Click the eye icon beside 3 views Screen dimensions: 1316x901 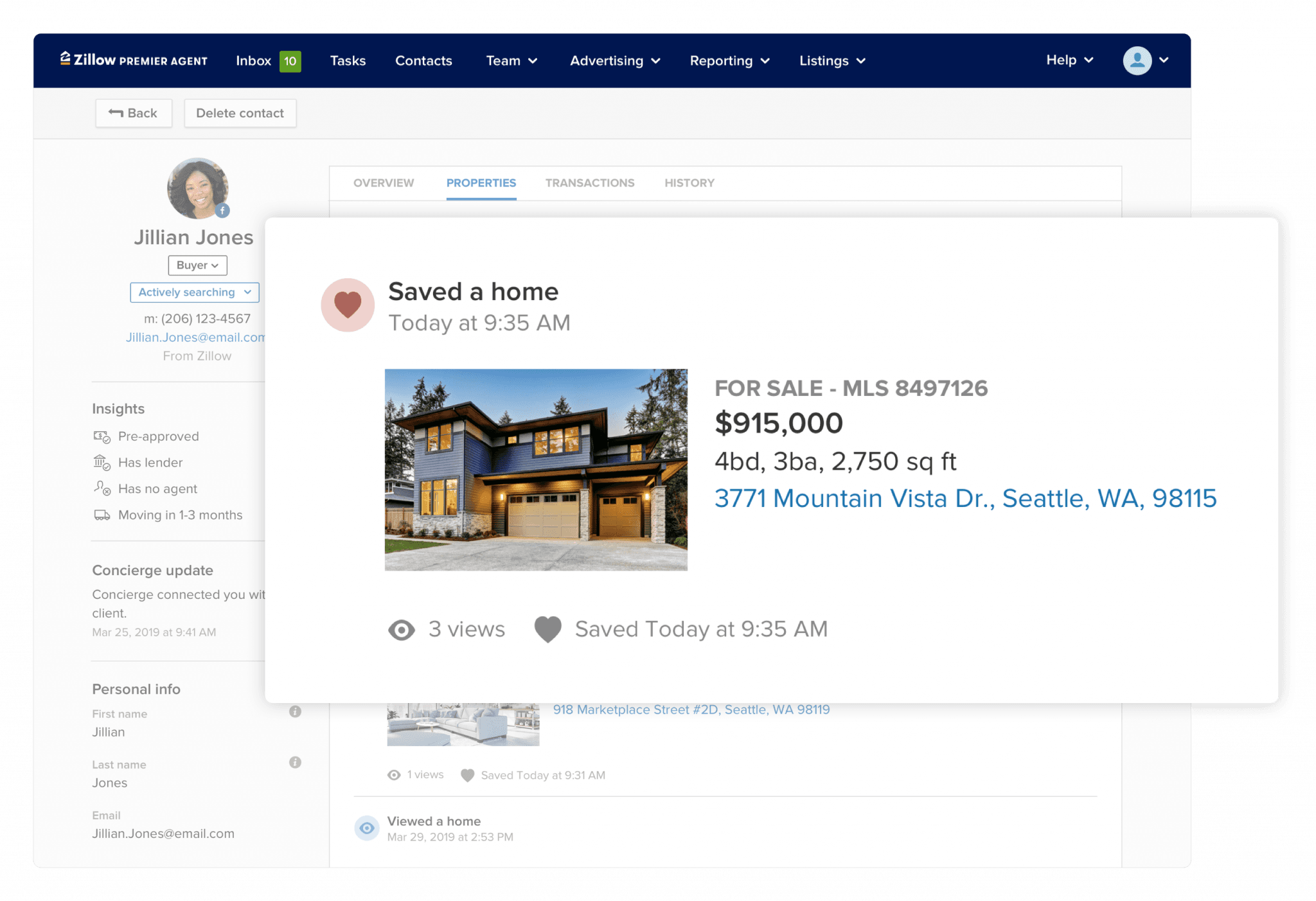pos(402,630)
